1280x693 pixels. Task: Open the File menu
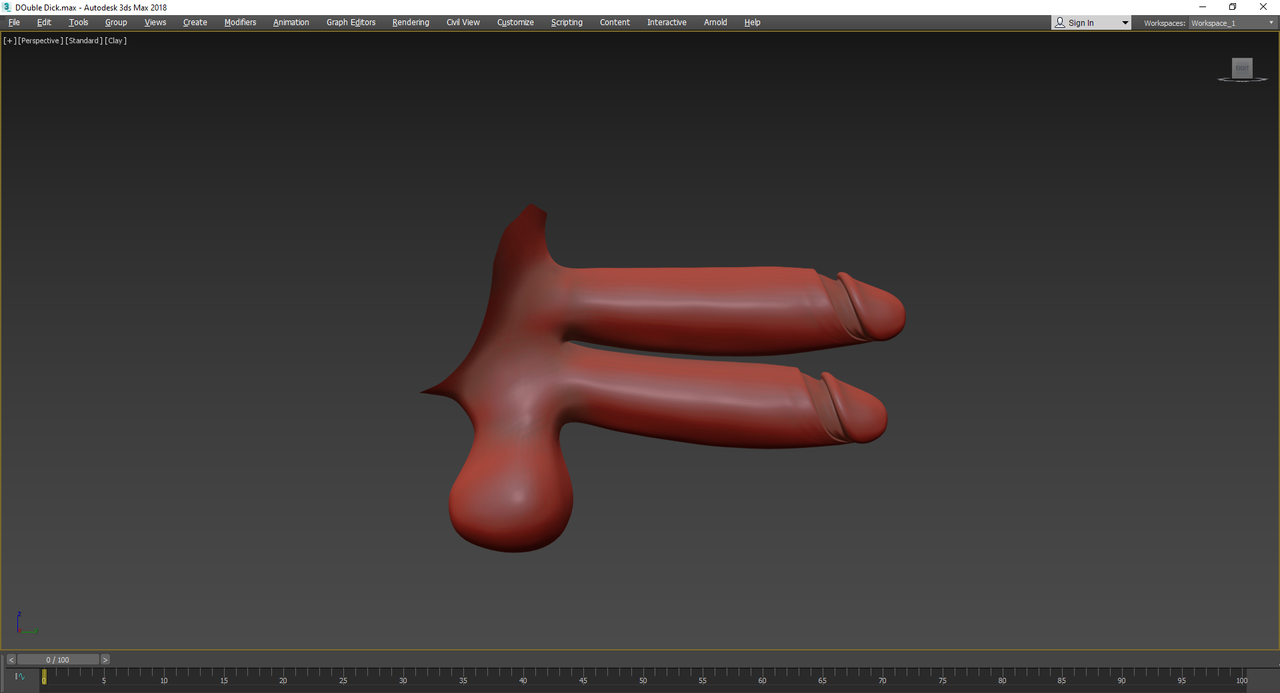click(14, 22)
